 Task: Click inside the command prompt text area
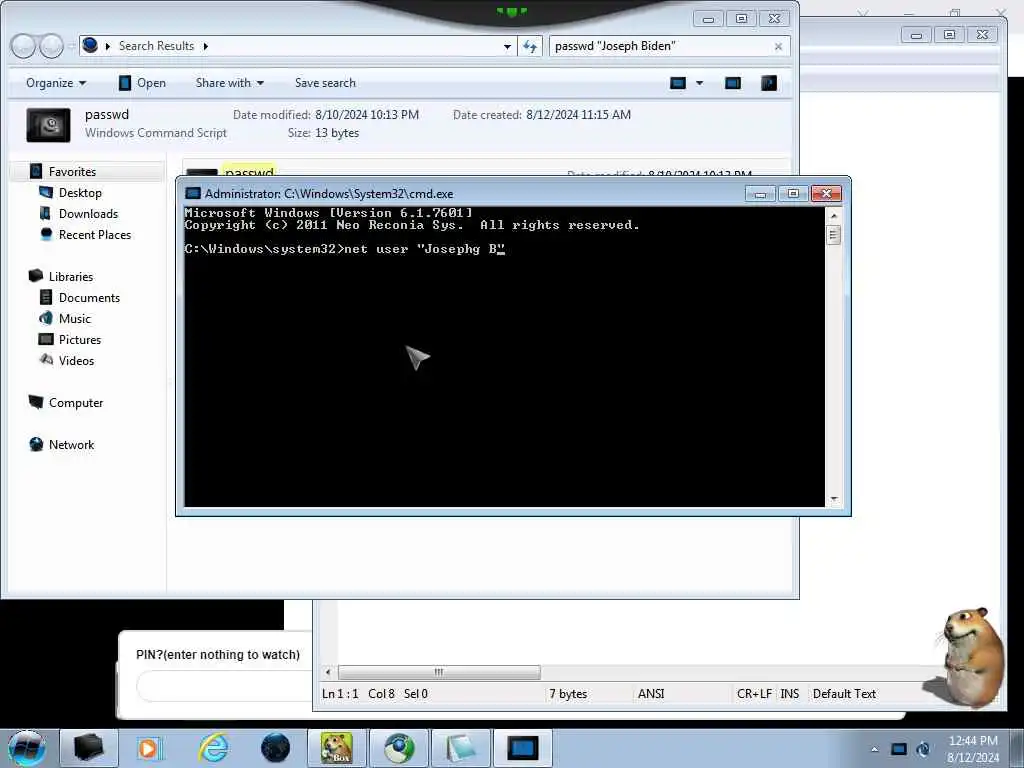504,357
